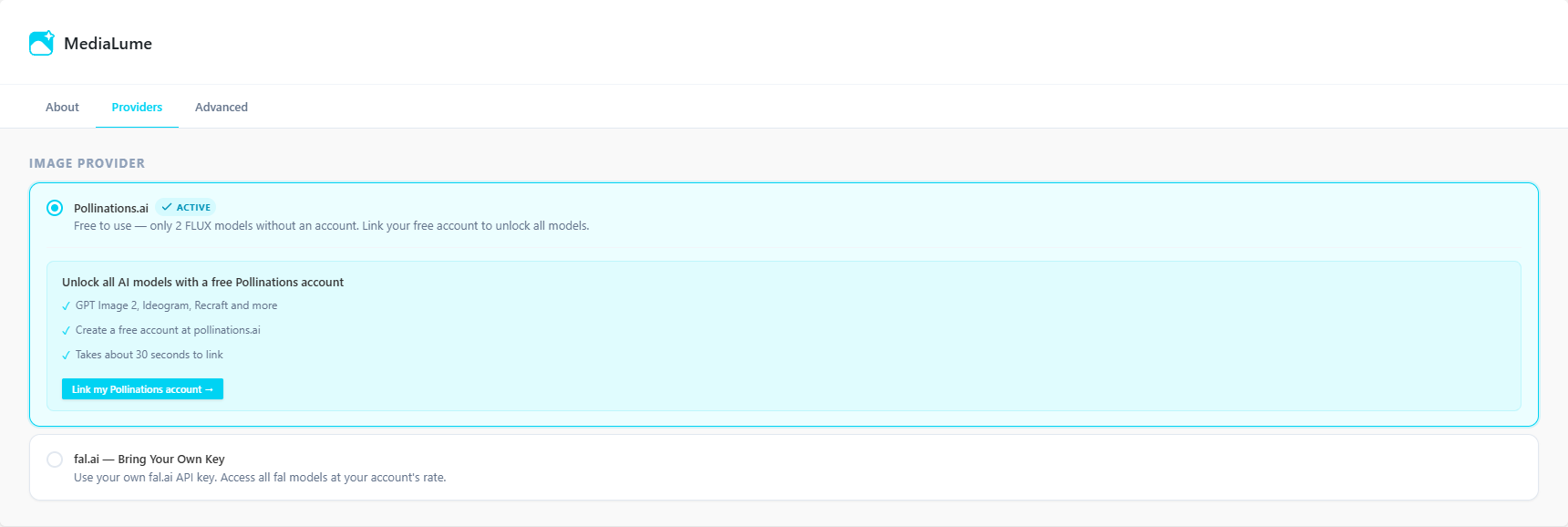
Task: Open the Advanced tab
Action: pos(222,107)
